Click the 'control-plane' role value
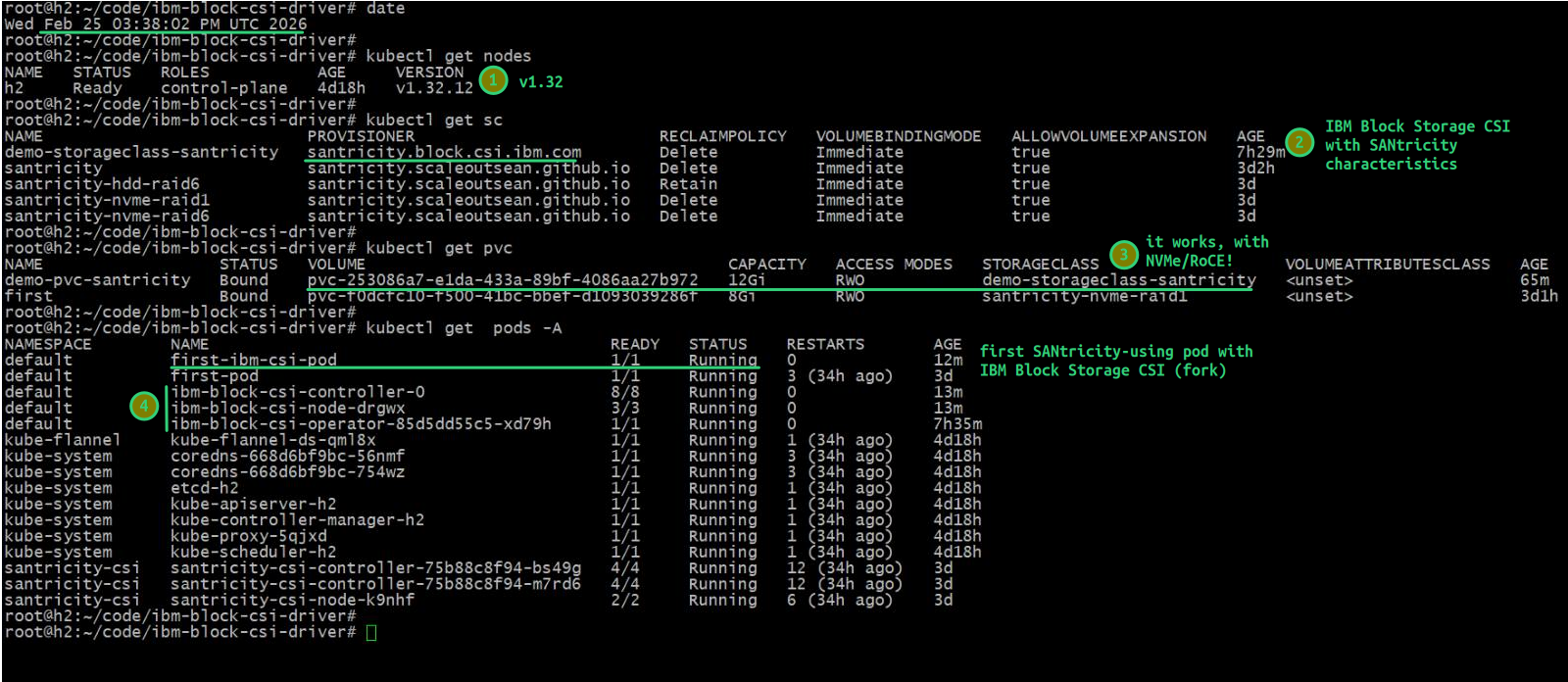 [224, 88]
